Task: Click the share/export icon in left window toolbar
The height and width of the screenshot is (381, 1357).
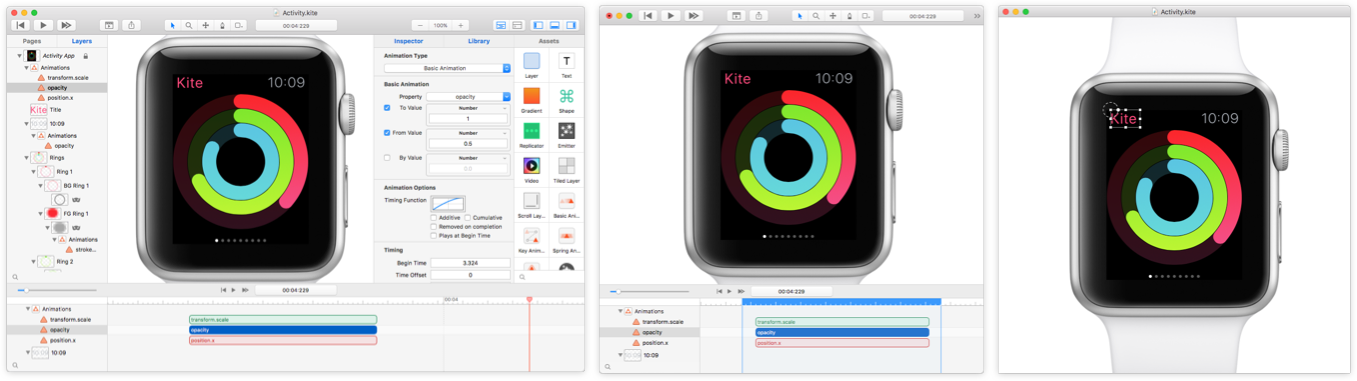Action: (x=131, y=25)
